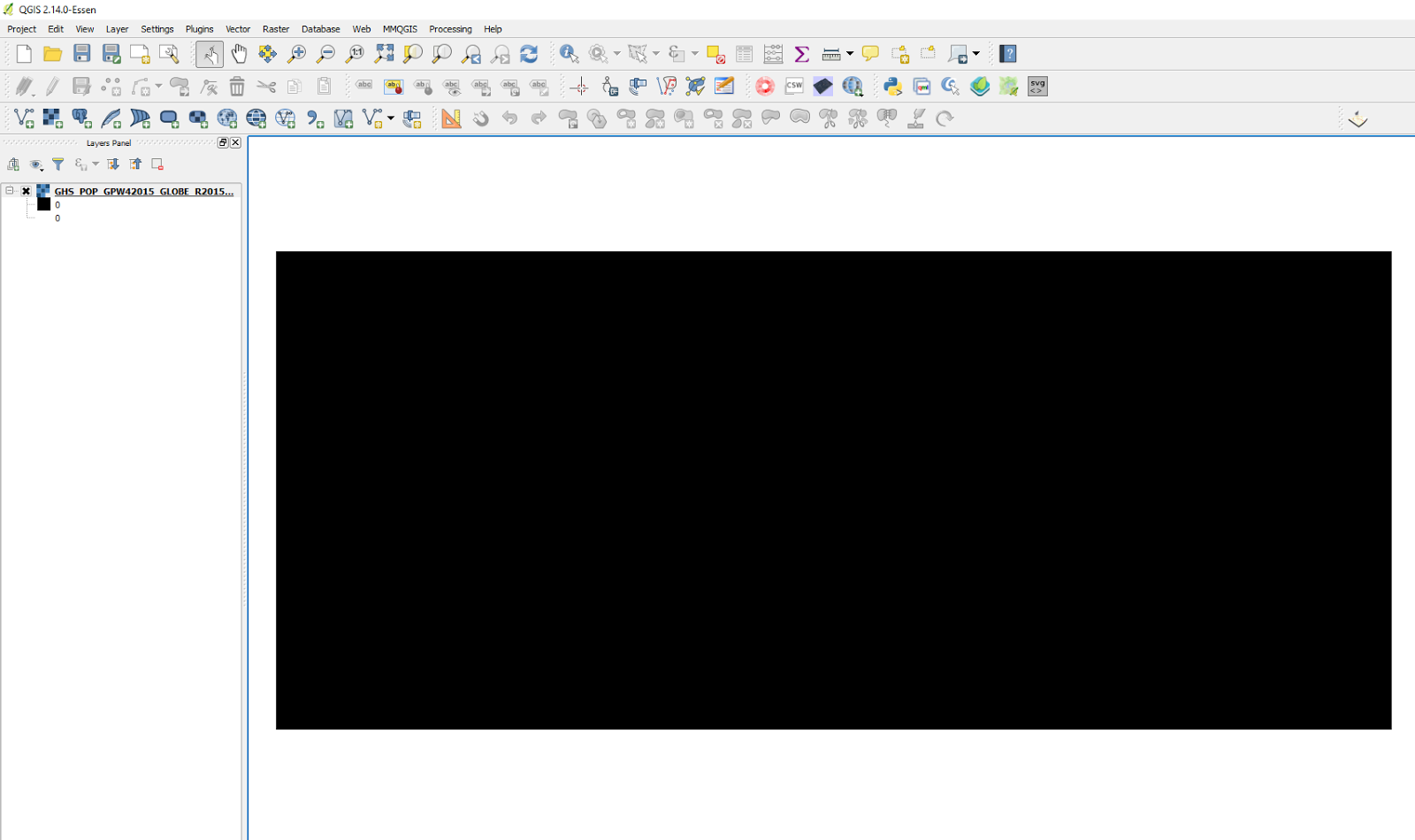Float the Layers Panel undock button
The height and width of the screenshot is (840, 1415).
(223, 142)
